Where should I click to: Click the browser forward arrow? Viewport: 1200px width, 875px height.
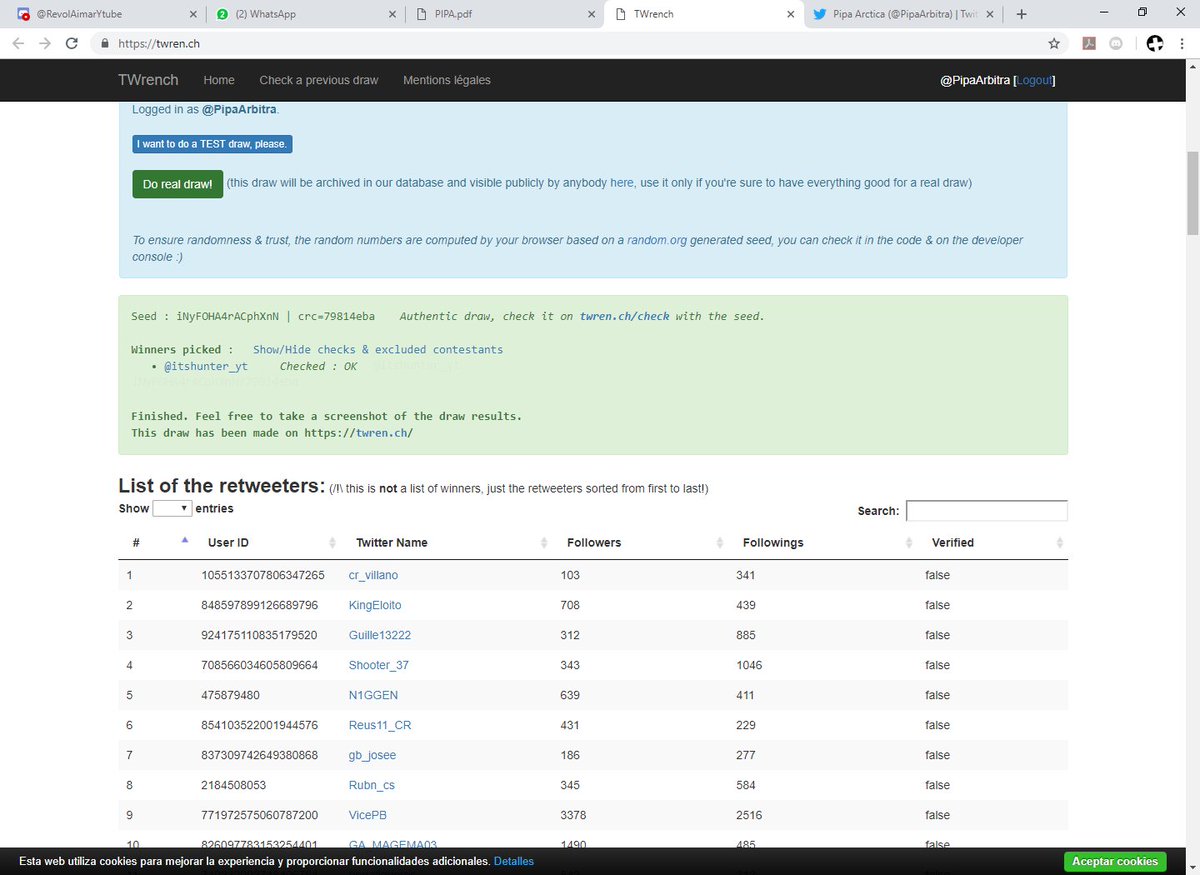(x=45, y=43)
